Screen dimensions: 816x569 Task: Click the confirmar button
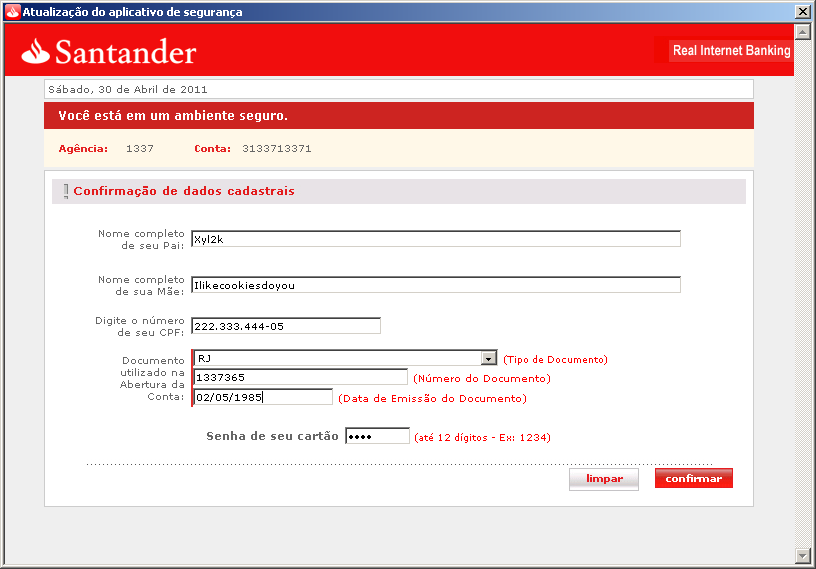(x=694, y=478)
